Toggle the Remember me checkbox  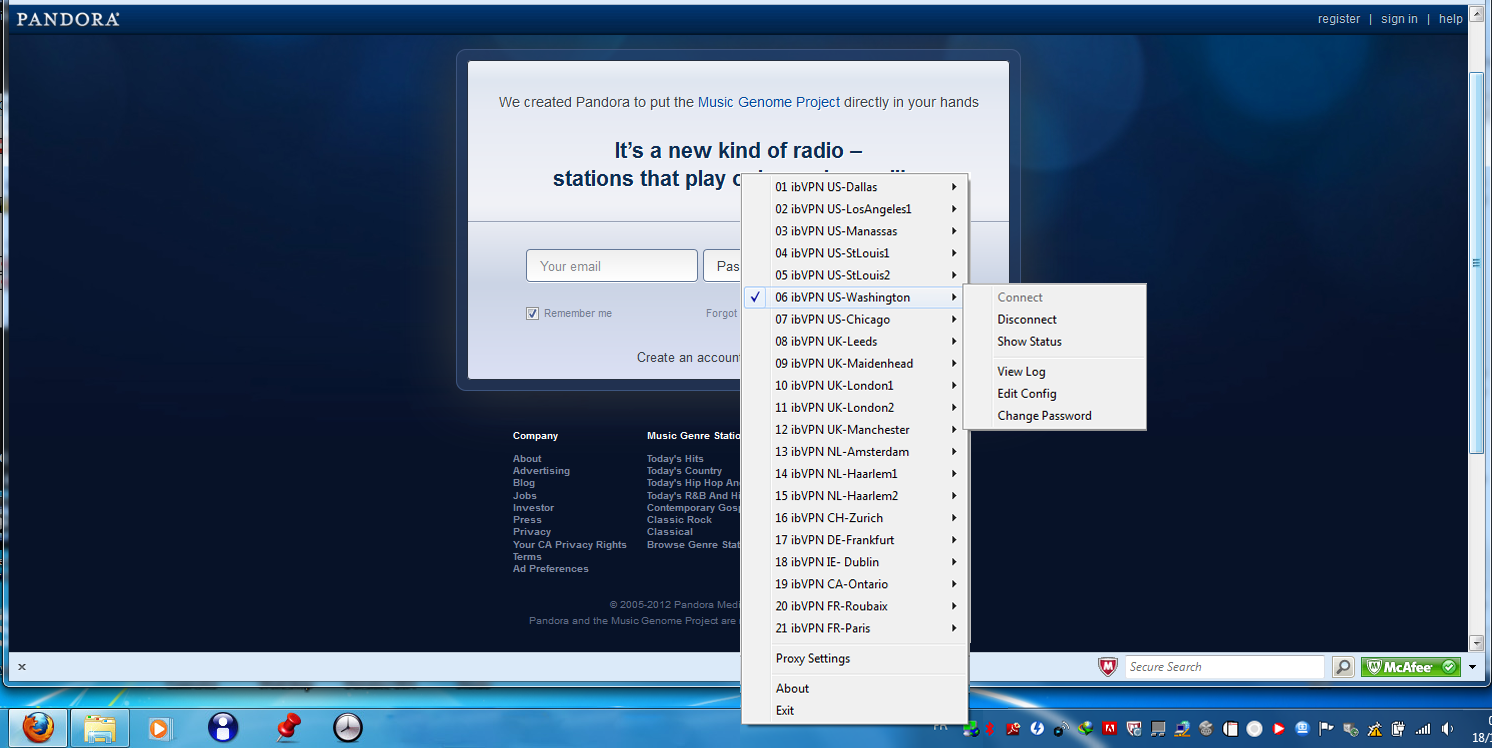[532, 313]
